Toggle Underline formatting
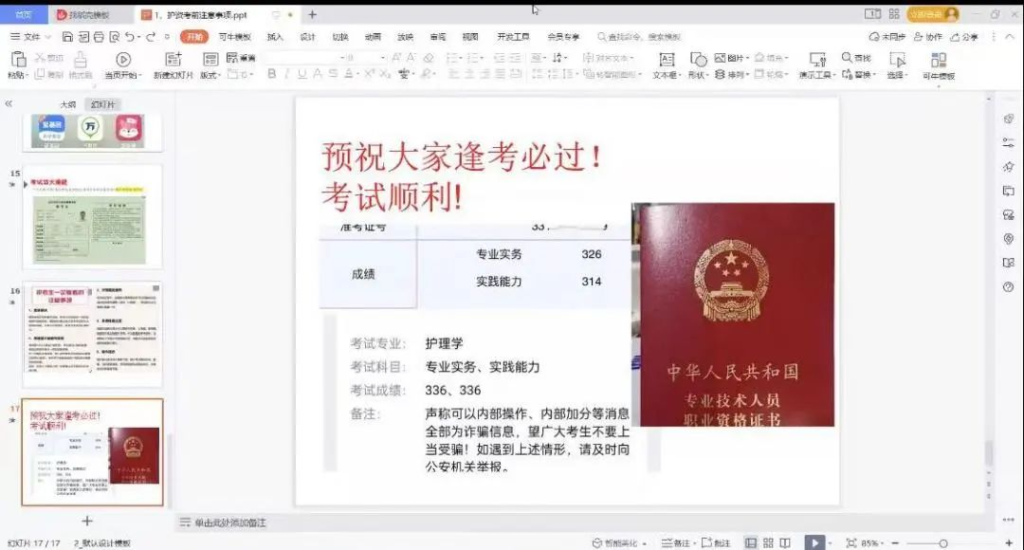This screenshot has width=1024, height=550. tap(302, 74)
